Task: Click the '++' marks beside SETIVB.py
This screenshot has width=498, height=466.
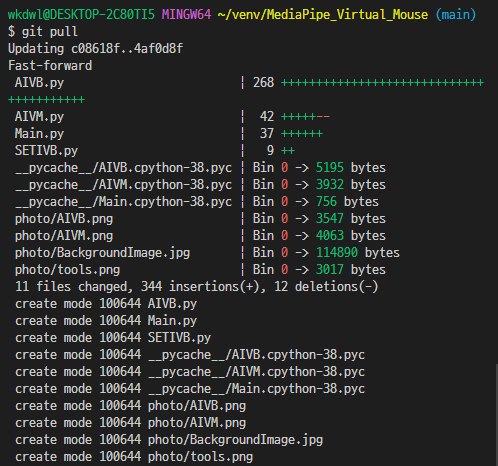Action: [288, 151]
